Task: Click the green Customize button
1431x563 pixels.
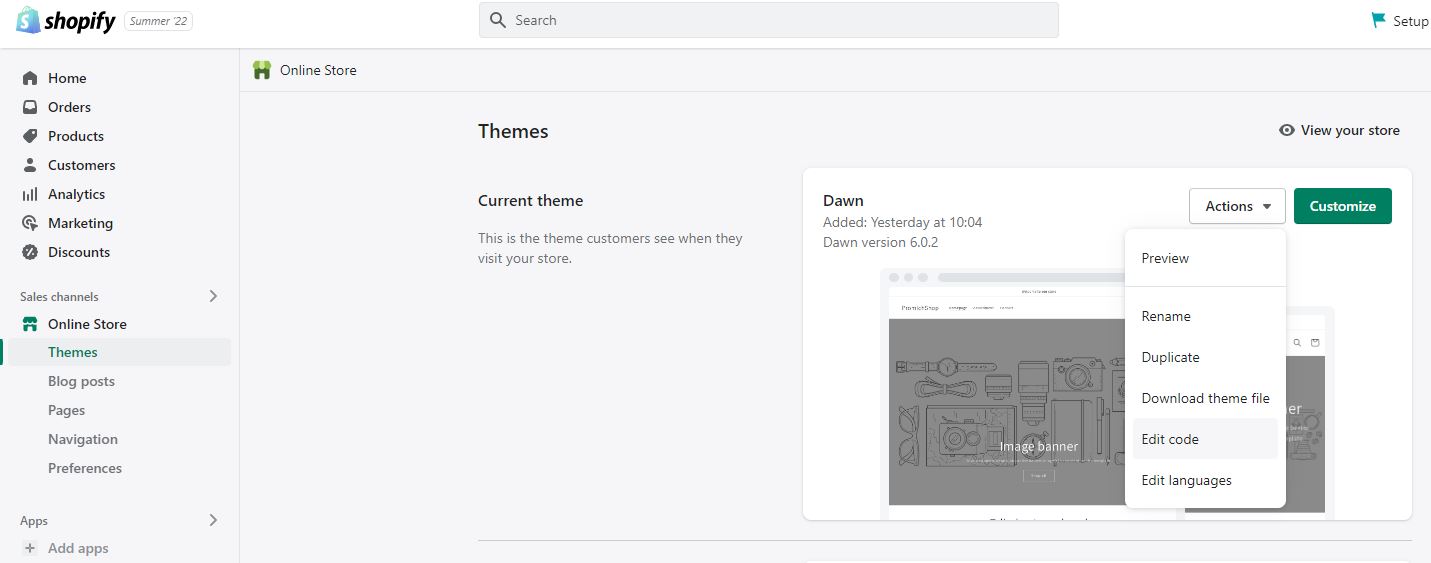Action: 1342,206
